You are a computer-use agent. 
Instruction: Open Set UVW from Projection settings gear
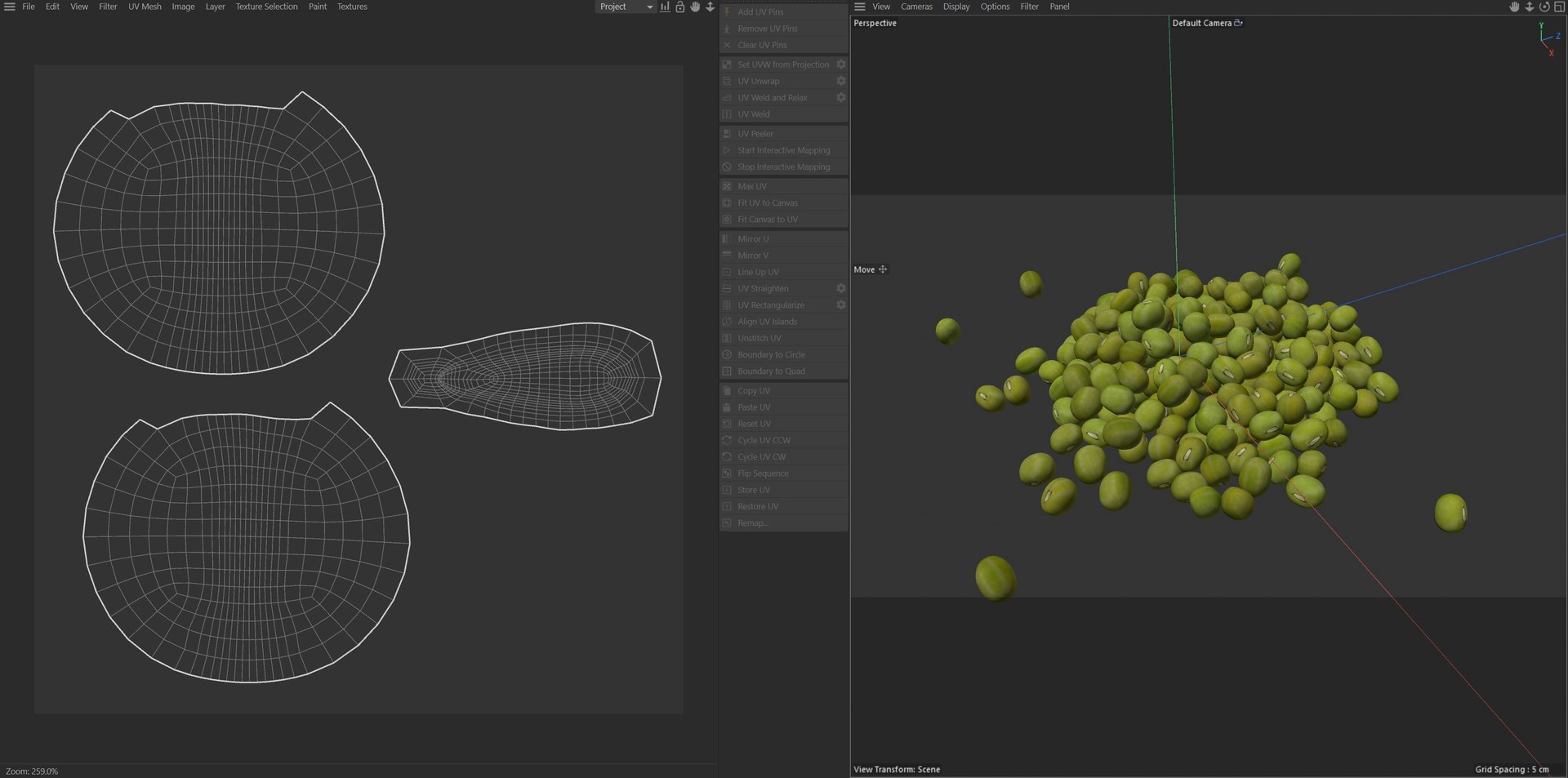pyautogui.click(x=840, y=64)
